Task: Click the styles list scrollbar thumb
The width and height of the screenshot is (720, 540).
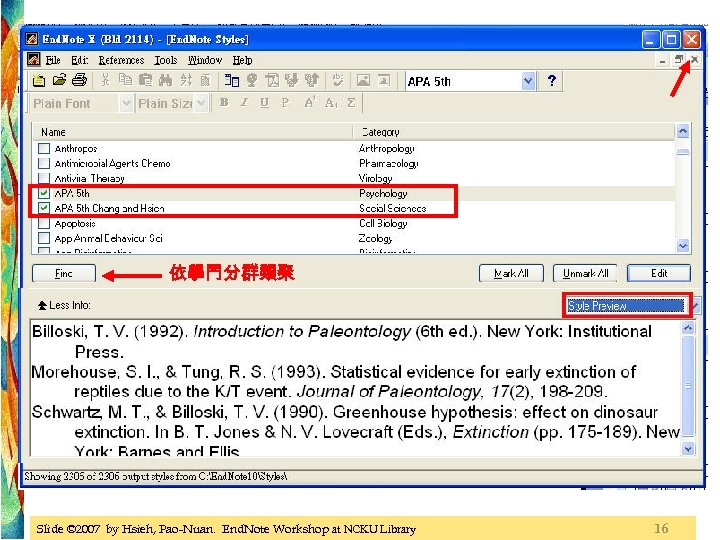Action: click(683, 152)
